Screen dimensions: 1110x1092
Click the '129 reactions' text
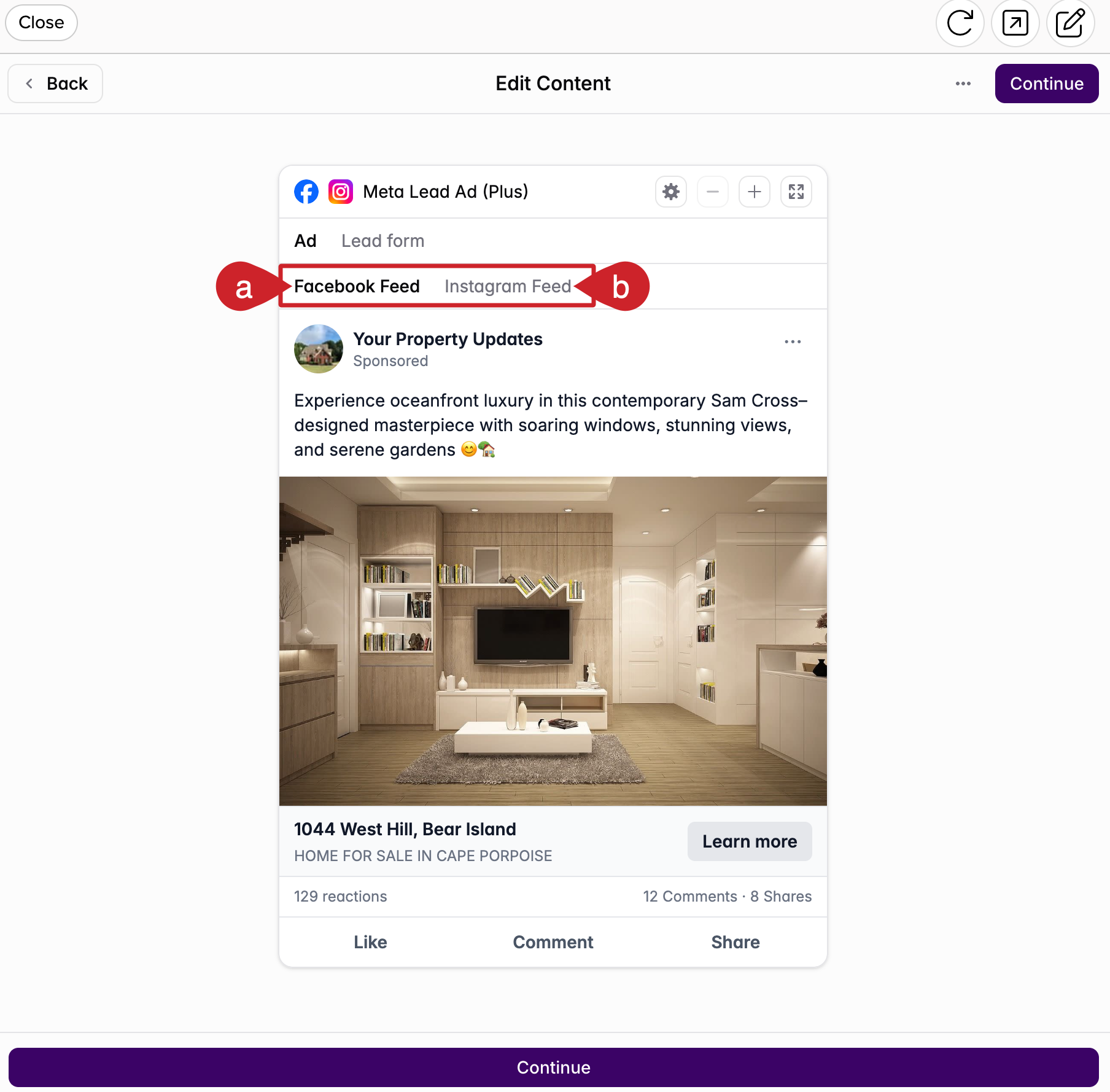point(341,897)
